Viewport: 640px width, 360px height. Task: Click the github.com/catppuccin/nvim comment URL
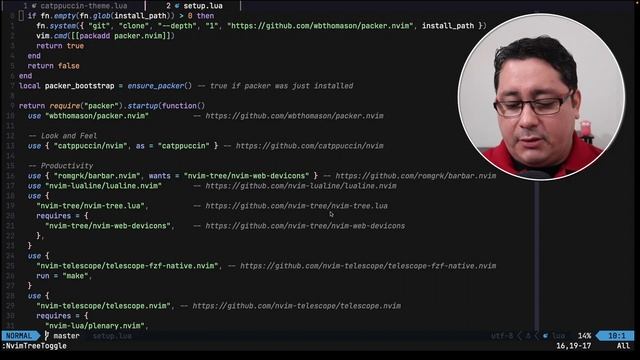pyautogui.click(x=309, y=146)
